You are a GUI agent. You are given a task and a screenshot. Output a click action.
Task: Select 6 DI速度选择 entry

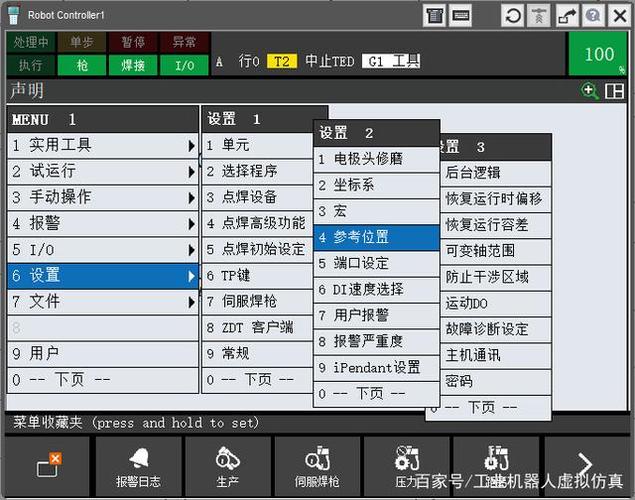coord(377,290)
